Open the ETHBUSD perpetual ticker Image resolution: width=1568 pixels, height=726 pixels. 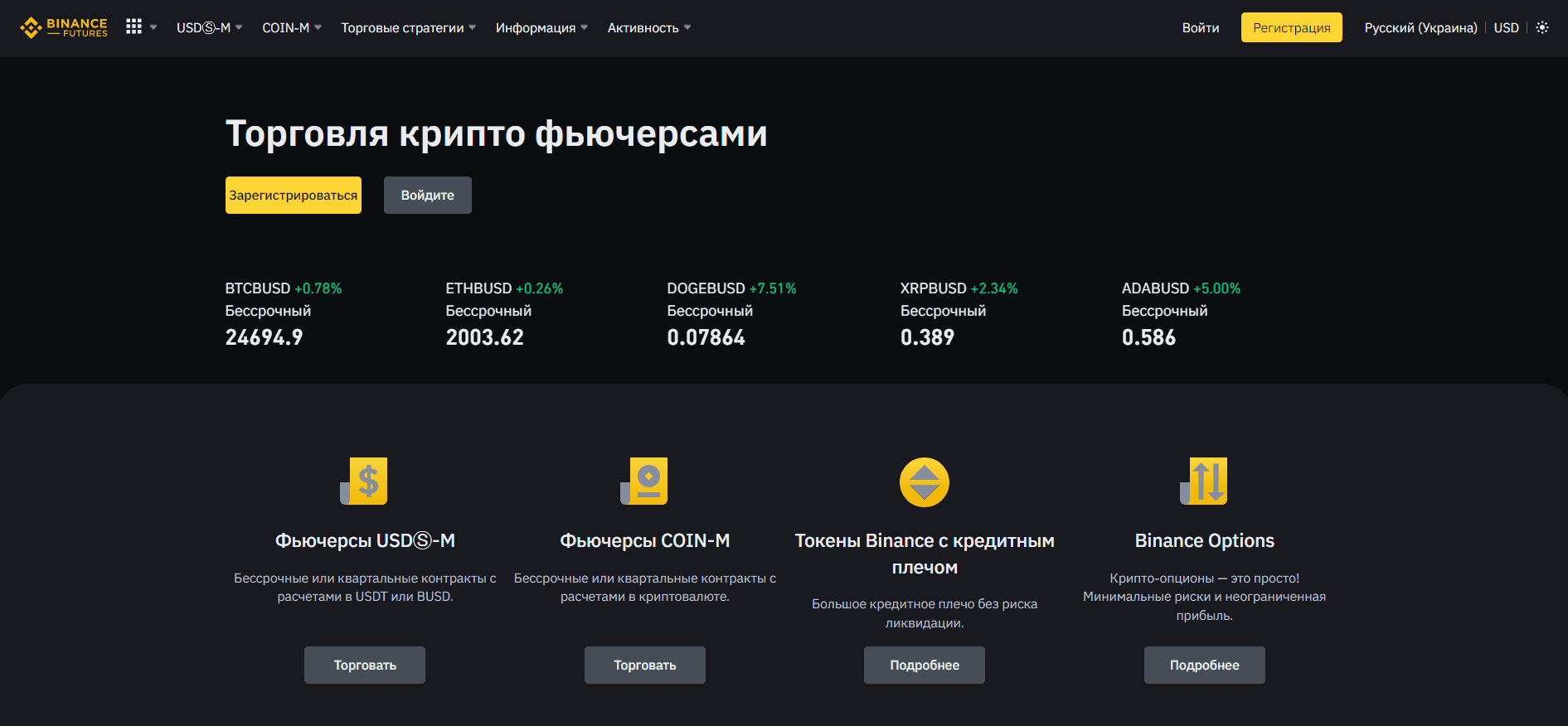504,313
